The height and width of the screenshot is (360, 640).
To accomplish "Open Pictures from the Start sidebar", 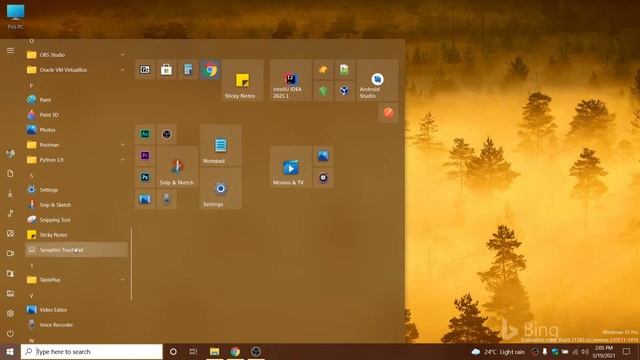I will point(10,233).
